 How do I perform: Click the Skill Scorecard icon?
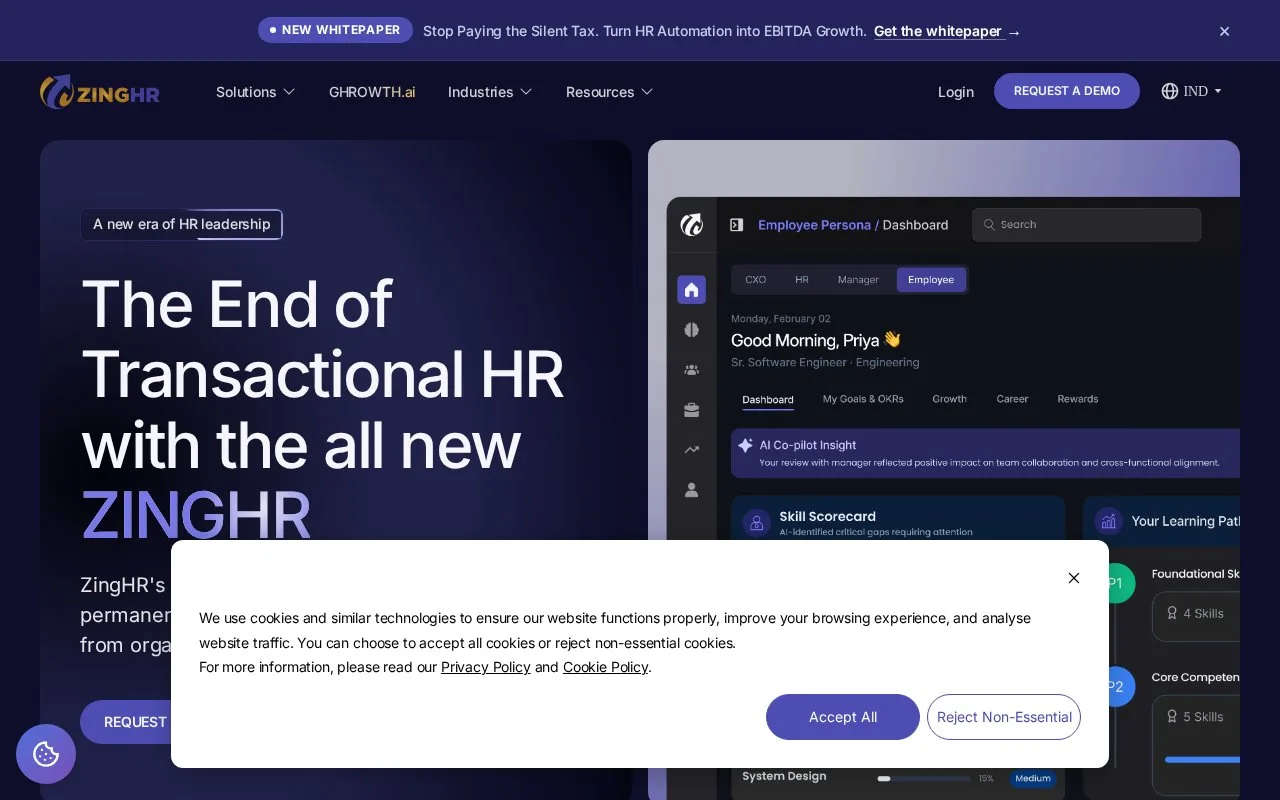756,522
